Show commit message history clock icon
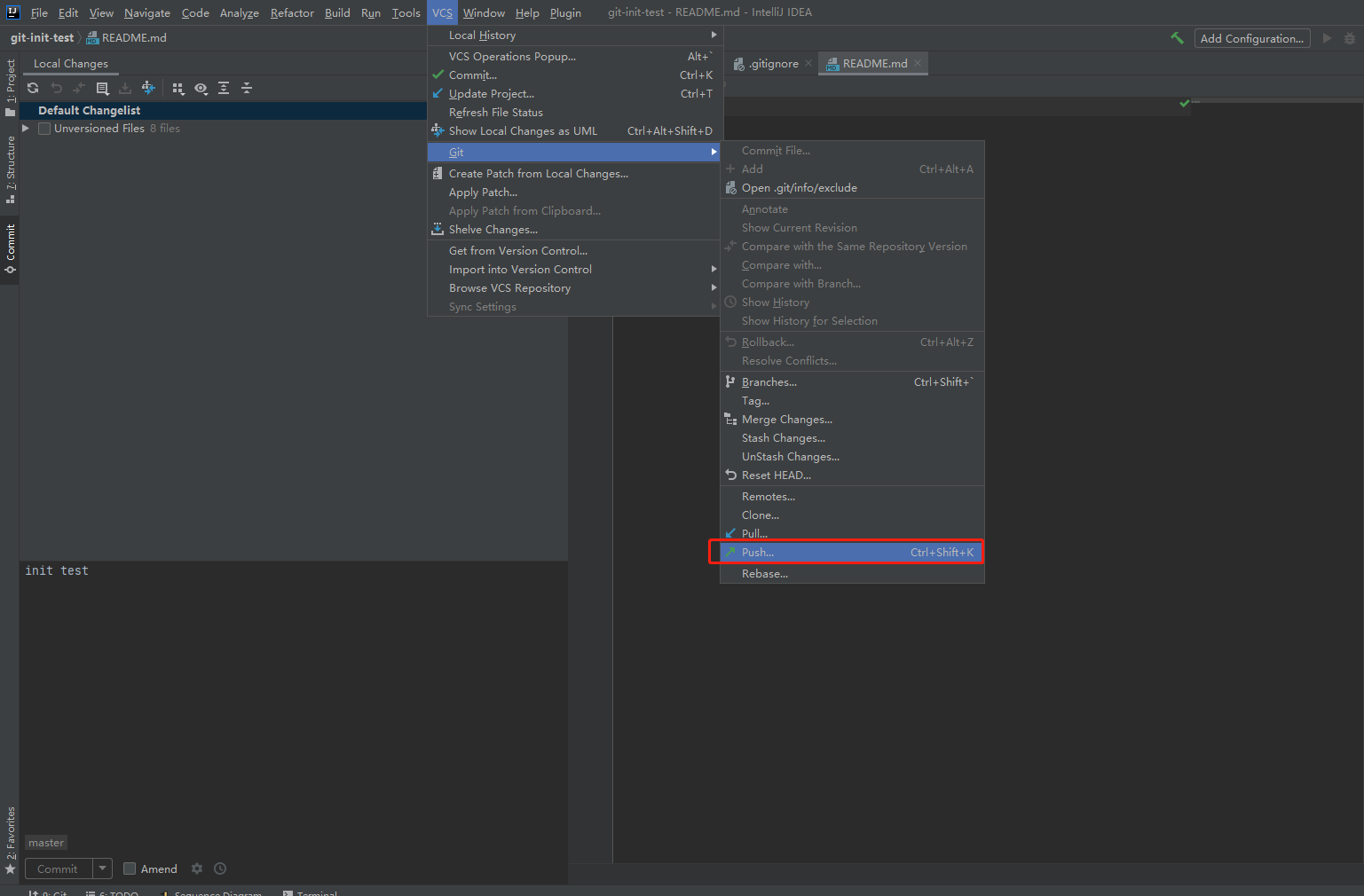 coord(220,868)
